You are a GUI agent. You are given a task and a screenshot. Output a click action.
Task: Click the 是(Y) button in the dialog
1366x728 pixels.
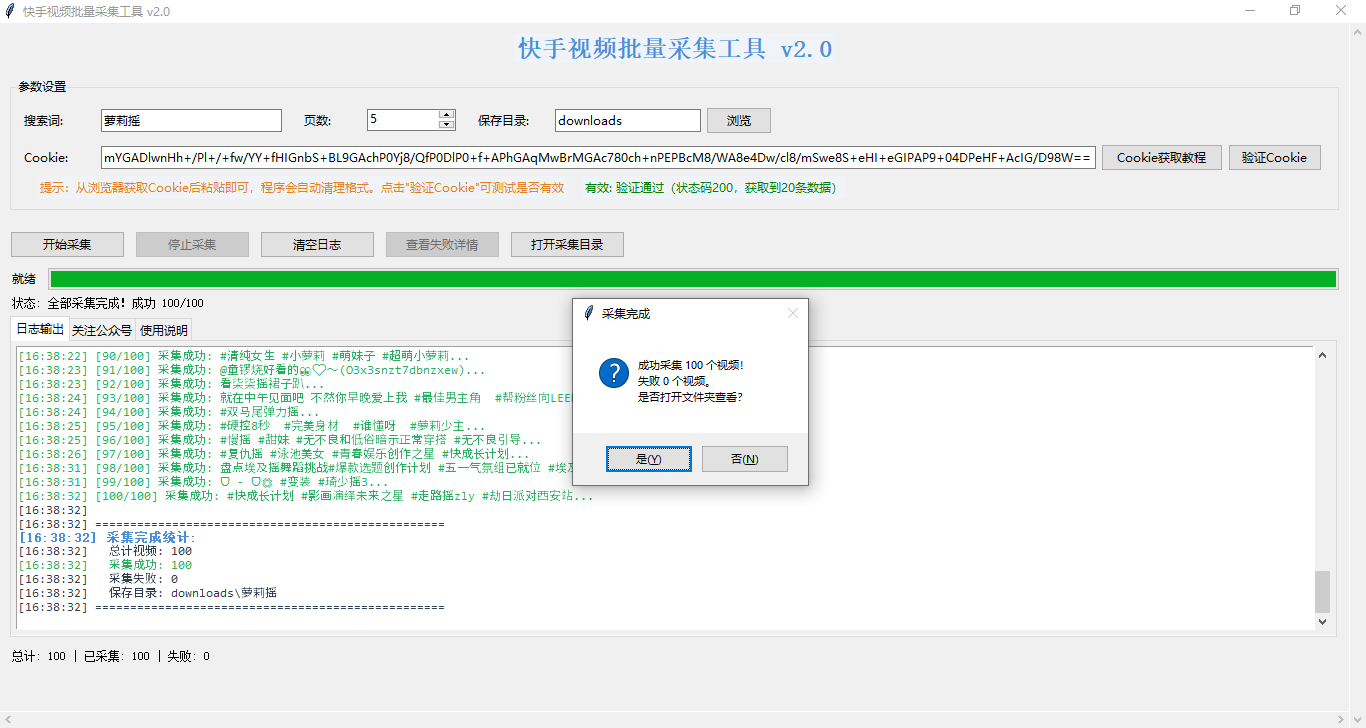(x=648, y=459)
